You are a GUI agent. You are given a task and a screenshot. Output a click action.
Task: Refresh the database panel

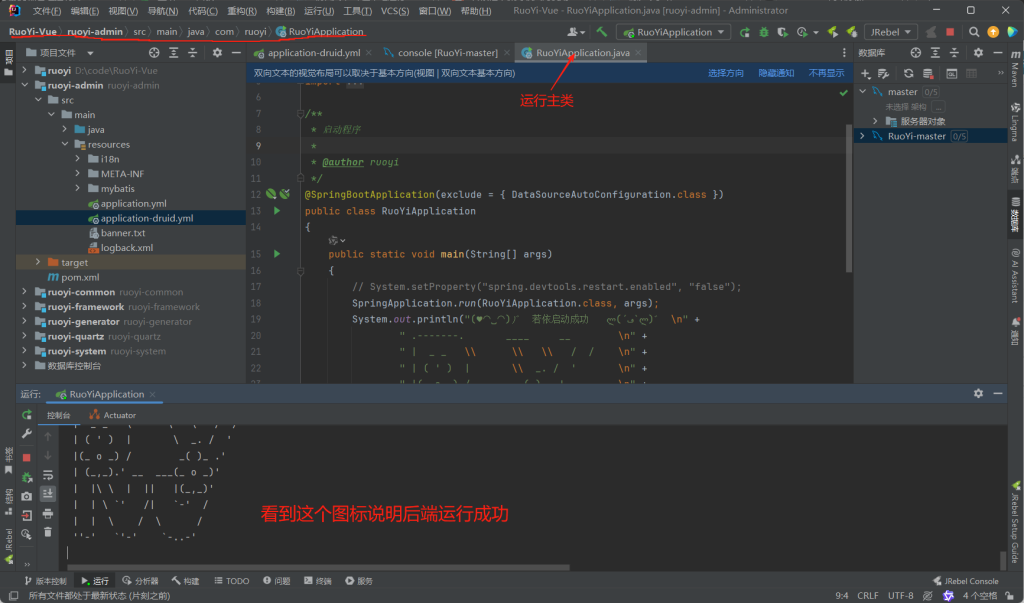point(908,74)
